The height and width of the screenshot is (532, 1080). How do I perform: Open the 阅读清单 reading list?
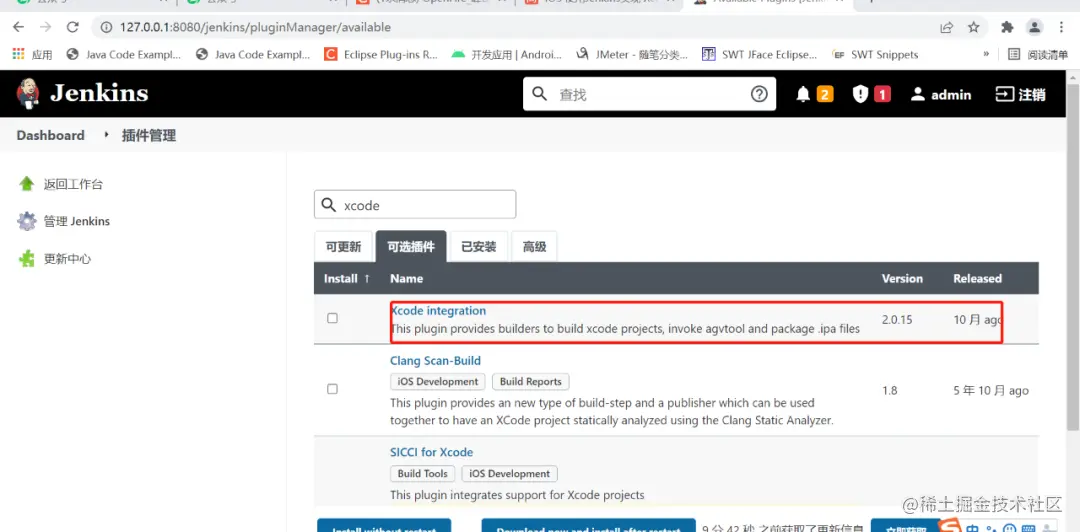pyautogui.click(x=1038, y=54)
